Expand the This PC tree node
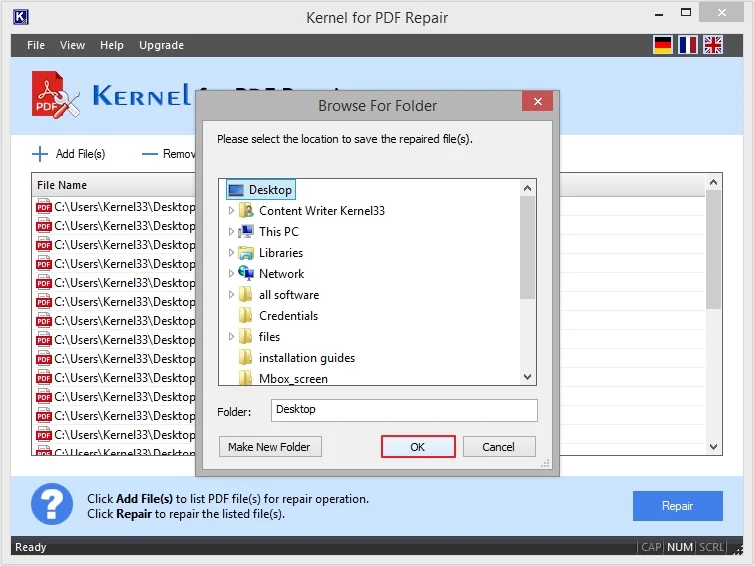This screenshot has width=754, height=566. (231, 231)
